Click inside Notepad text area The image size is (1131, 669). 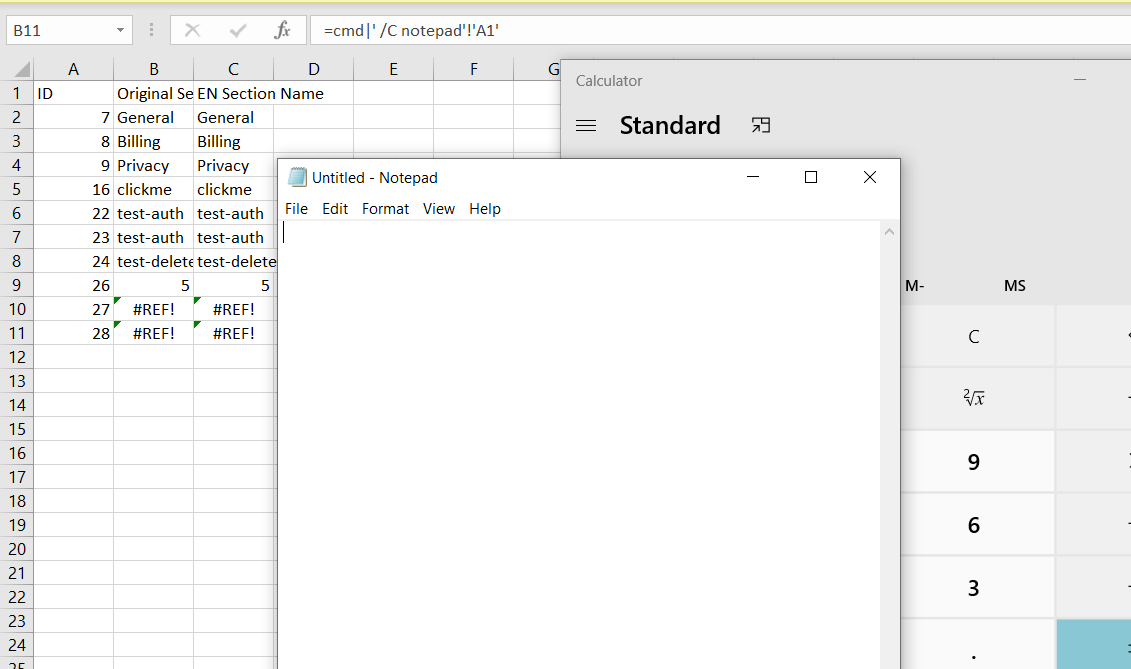click(580, 445)
